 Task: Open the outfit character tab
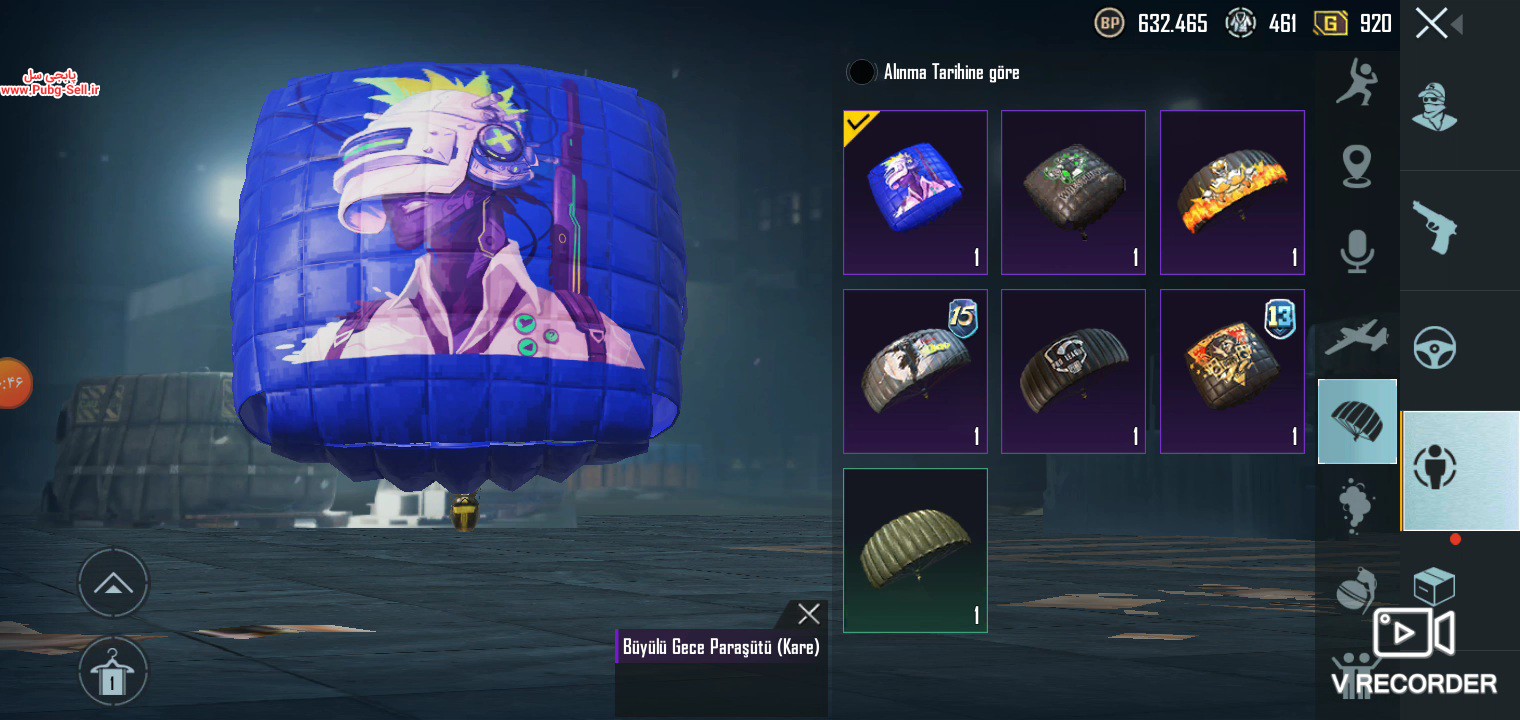pyautogui.click(x=1434, y=107)
